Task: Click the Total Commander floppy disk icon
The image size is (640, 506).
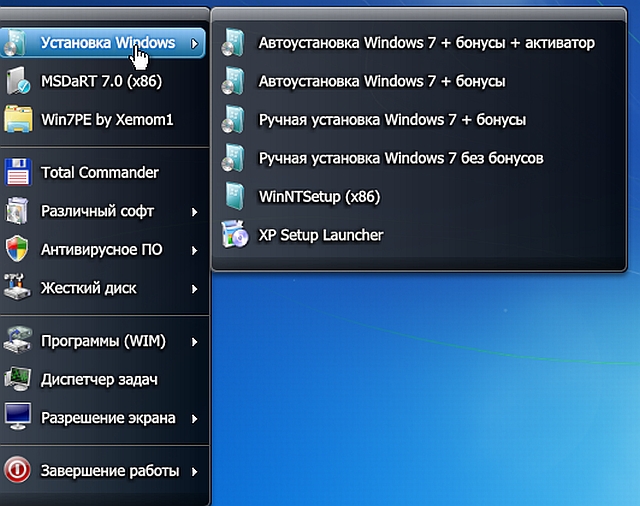Action: click(18, 173)
